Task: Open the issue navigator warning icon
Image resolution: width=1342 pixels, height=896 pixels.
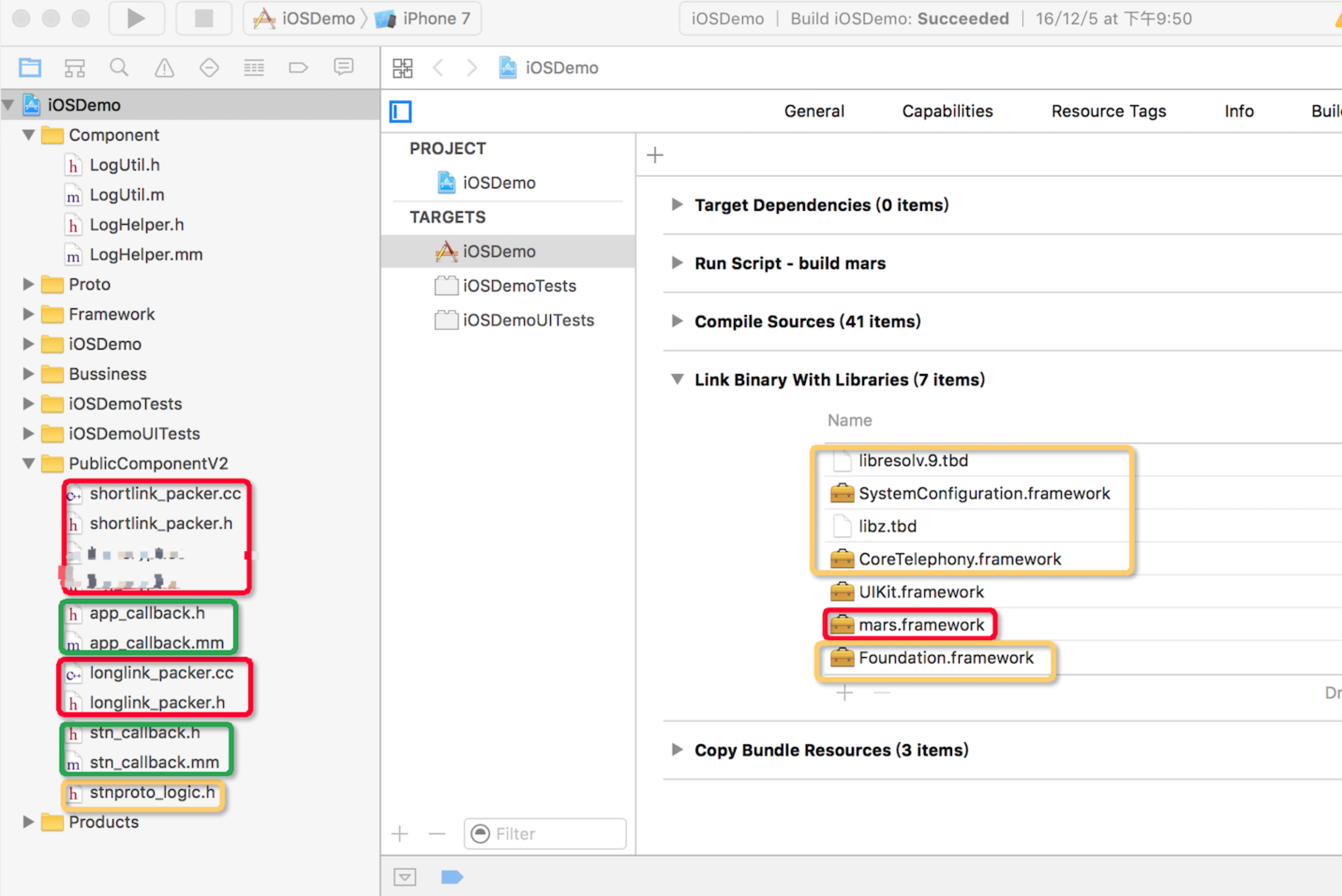Action: tap(164, 68)
